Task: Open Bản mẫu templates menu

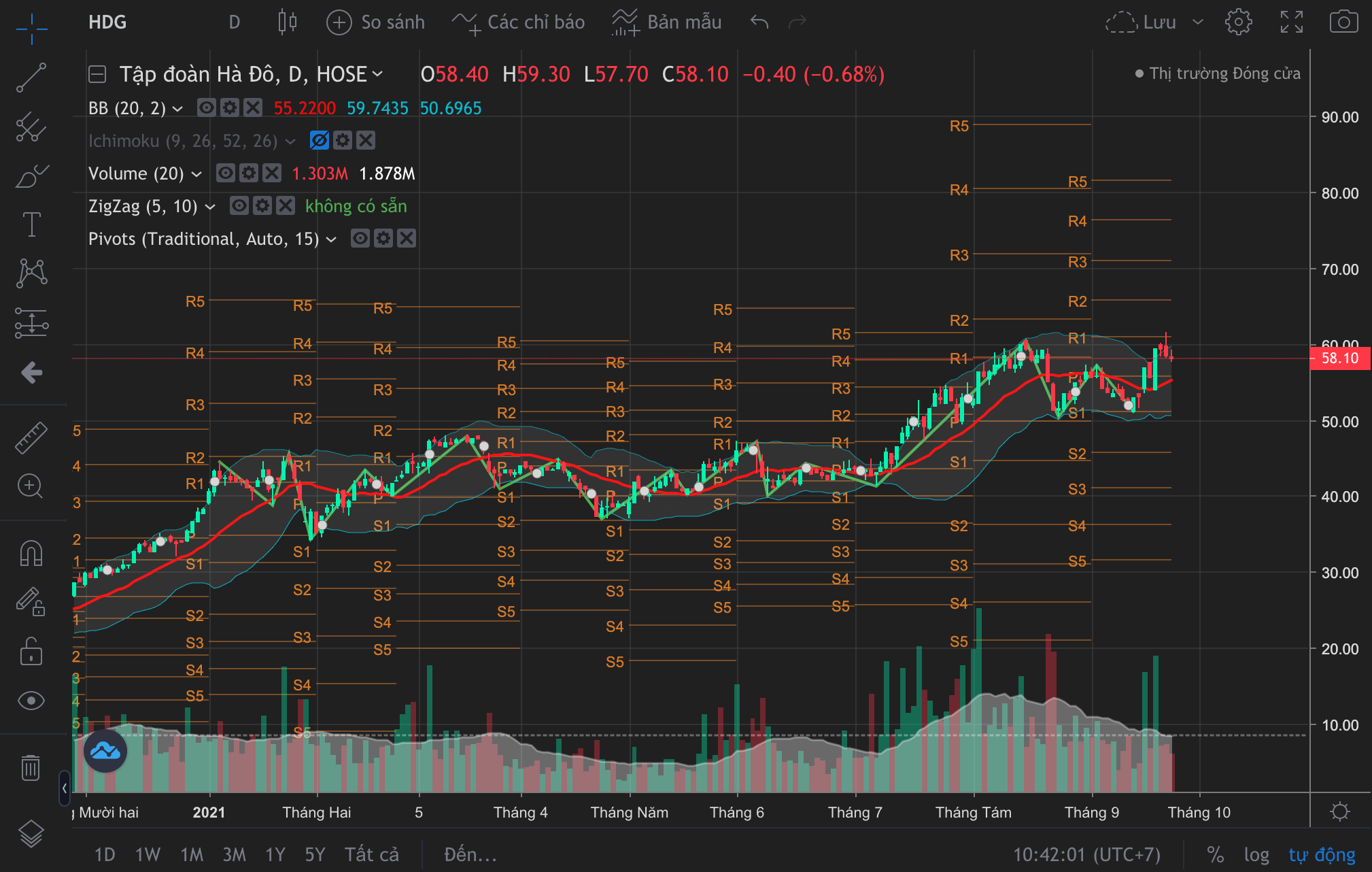Action: 667,22
